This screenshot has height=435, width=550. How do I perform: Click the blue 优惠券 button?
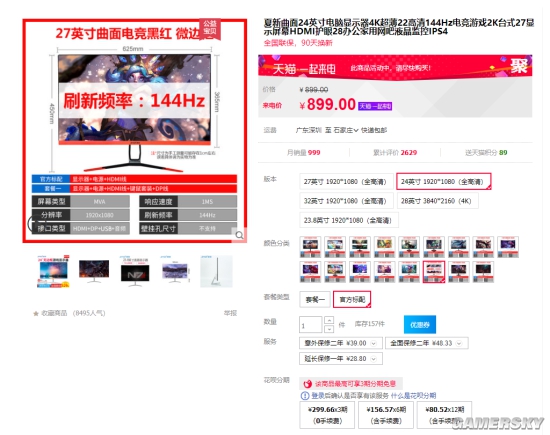420,324
